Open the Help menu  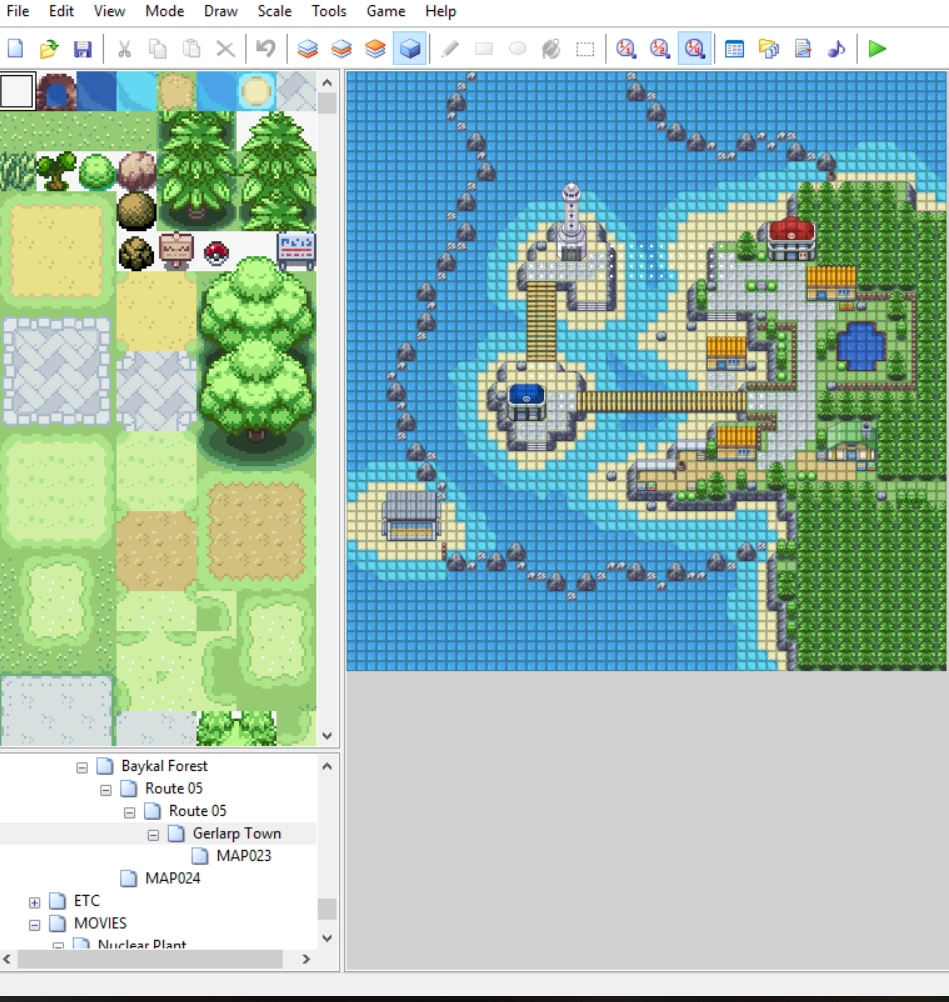point(440,11)
